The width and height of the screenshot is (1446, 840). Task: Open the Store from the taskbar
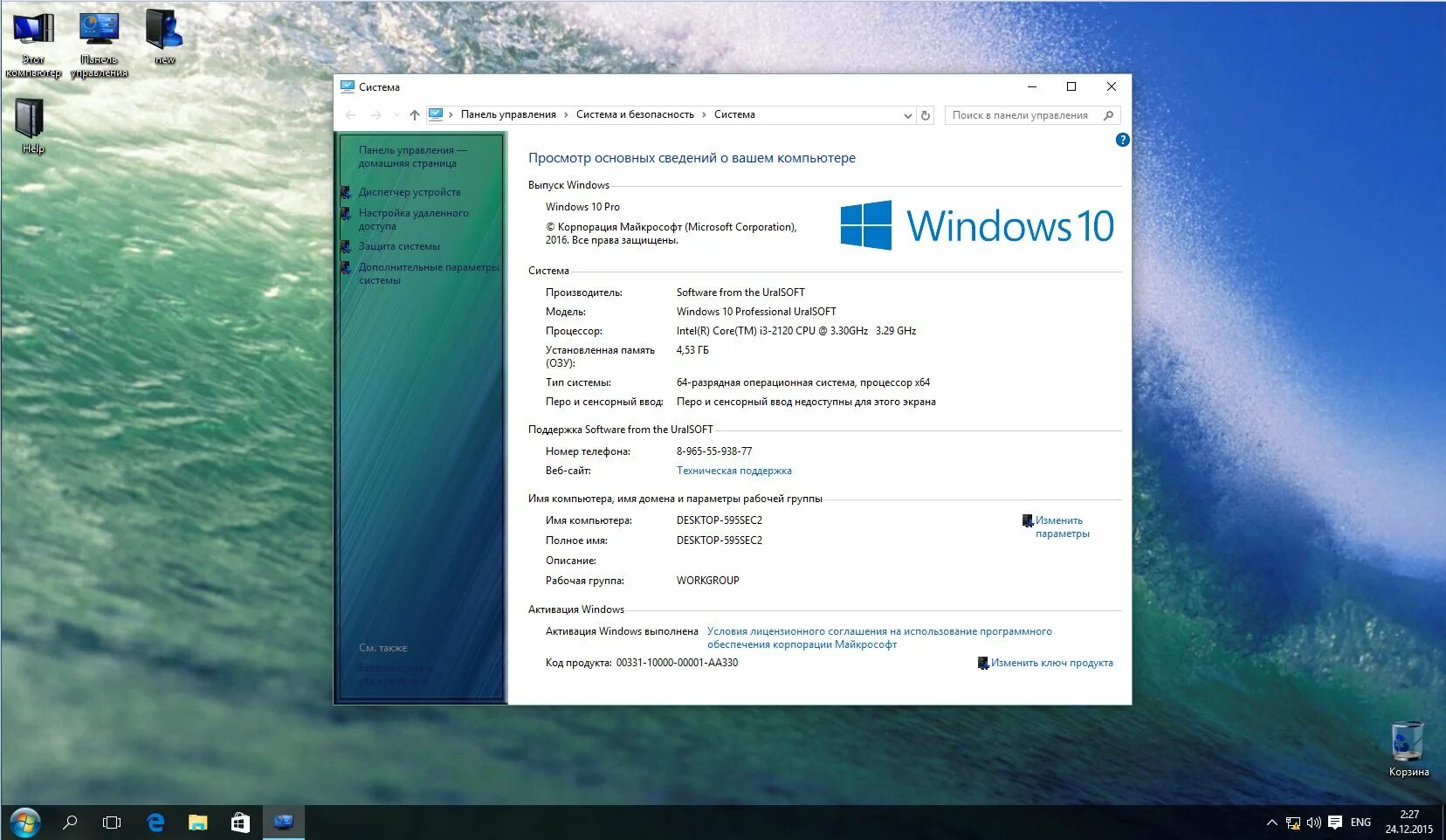[x=240, y=823]
